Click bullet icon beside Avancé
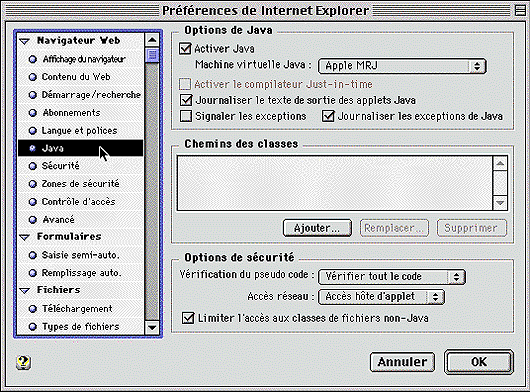Viewport: 530px width, 392px height. coord(32,220)
